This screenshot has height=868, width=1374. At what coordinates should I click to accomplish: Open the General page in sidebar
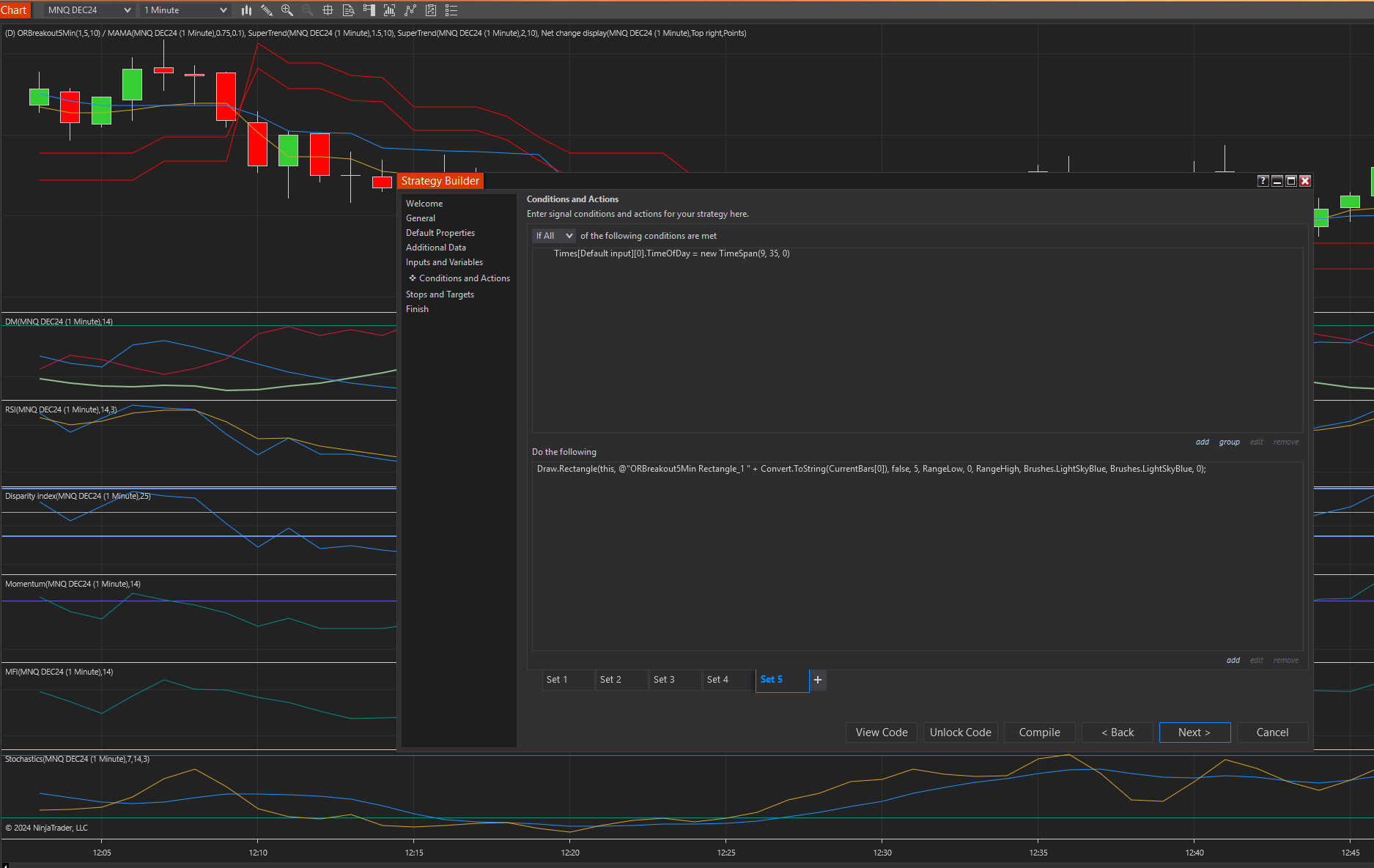[421, 218]
